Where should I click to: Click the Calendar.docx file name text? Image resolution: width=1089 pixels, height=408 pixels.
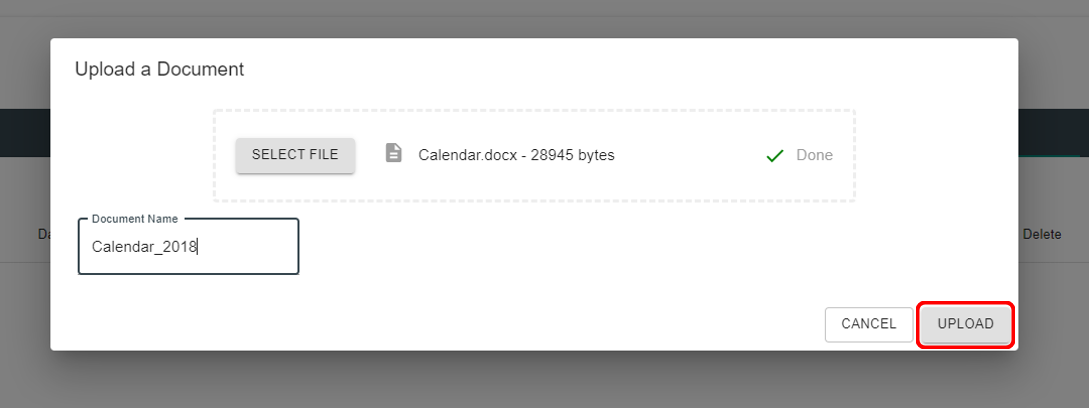tap(466, 155)
